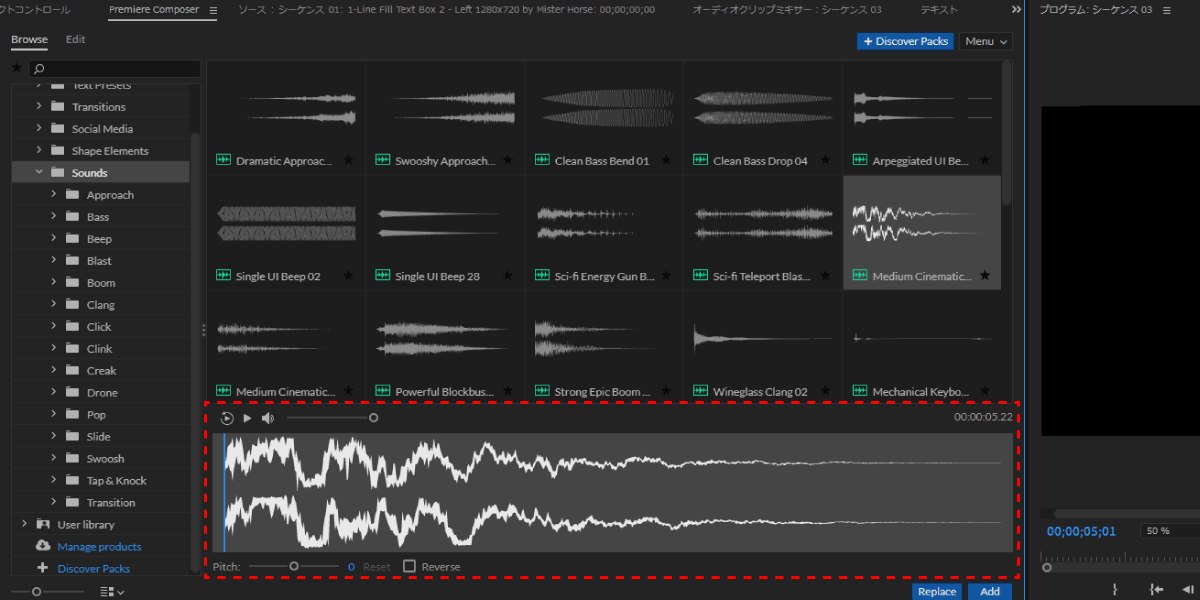This screenshot has height=600, width=1200.
Task: Toggle favorite star on Single UI Beep 02
Action: coord(348,276)
